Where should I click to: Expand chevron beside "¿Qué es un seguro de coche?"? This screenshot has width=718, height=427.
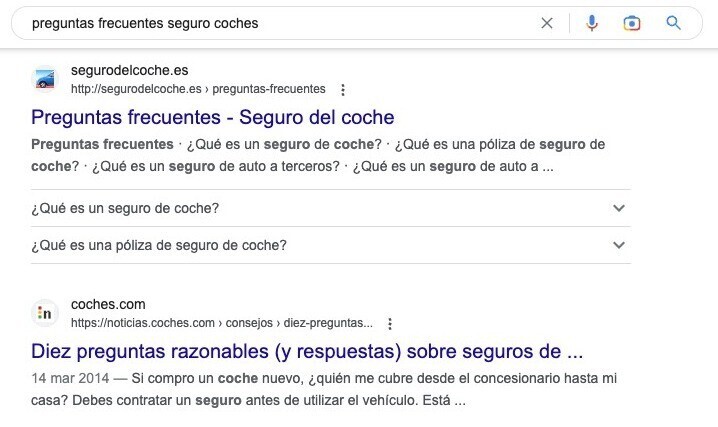click(x=619, y=208)
